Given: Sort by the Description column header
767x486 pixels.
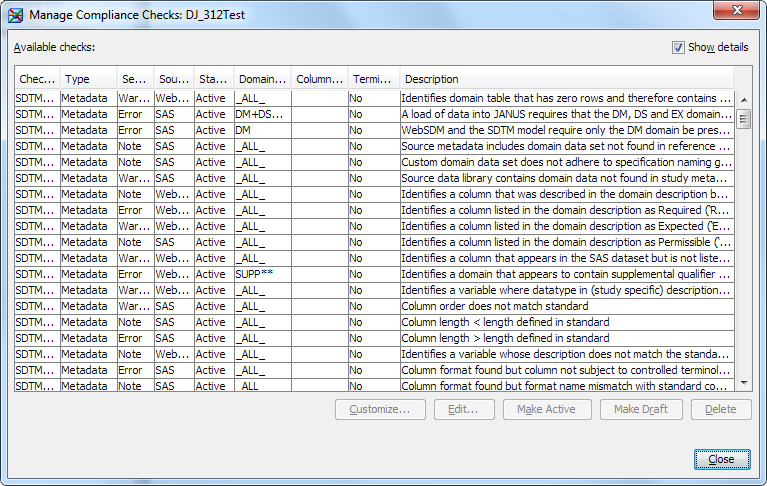Looking at the screenshot, I should pos(567,79).
